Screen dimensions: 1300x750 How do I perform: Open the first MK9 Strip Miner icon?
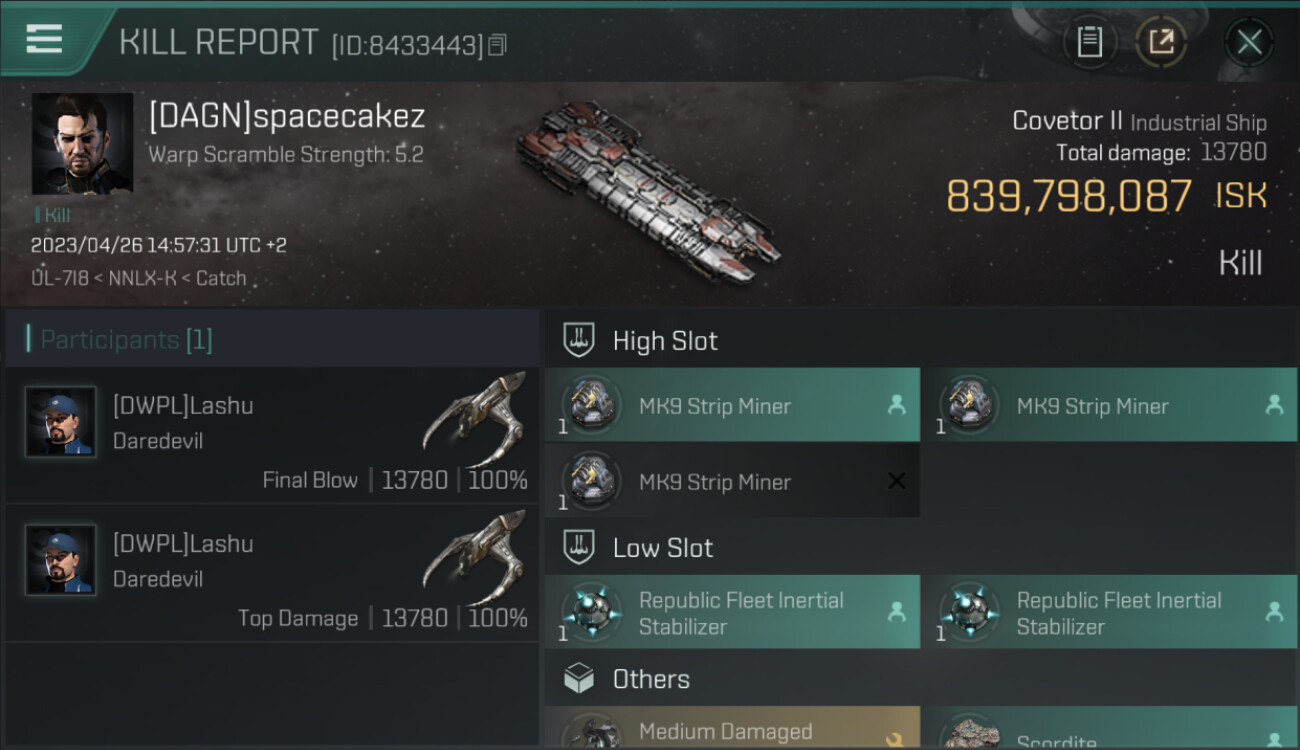[591, 405]
